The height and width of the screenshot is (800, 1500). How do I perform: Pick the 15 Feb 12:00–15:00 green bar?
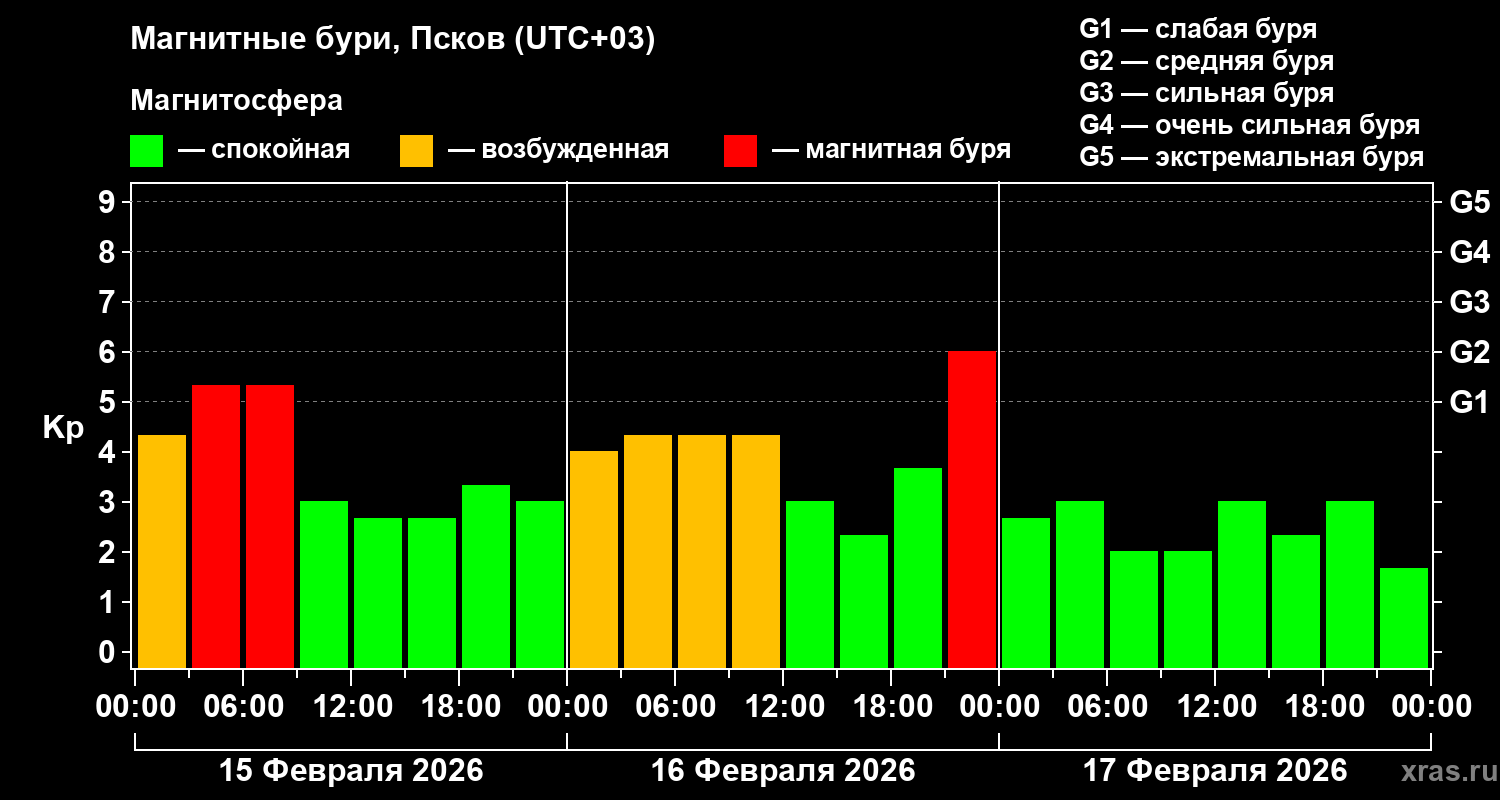[x=378, y=592]
